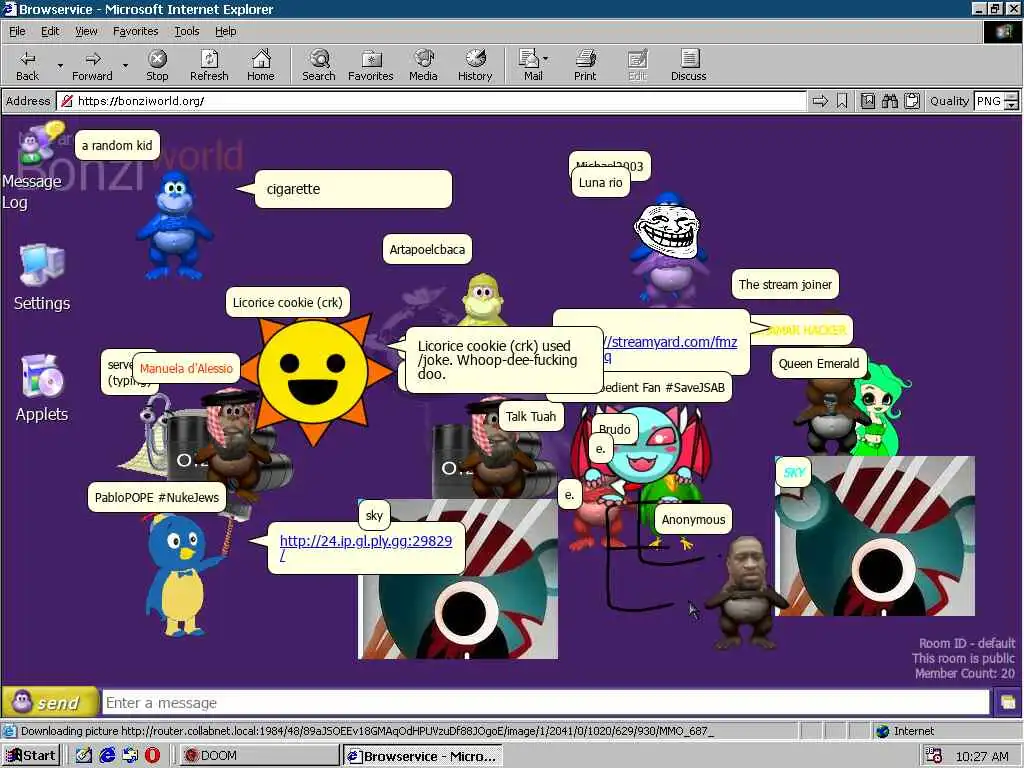Open the History toolbar button
1024x768 pixels.
click(x=475, y=65)
